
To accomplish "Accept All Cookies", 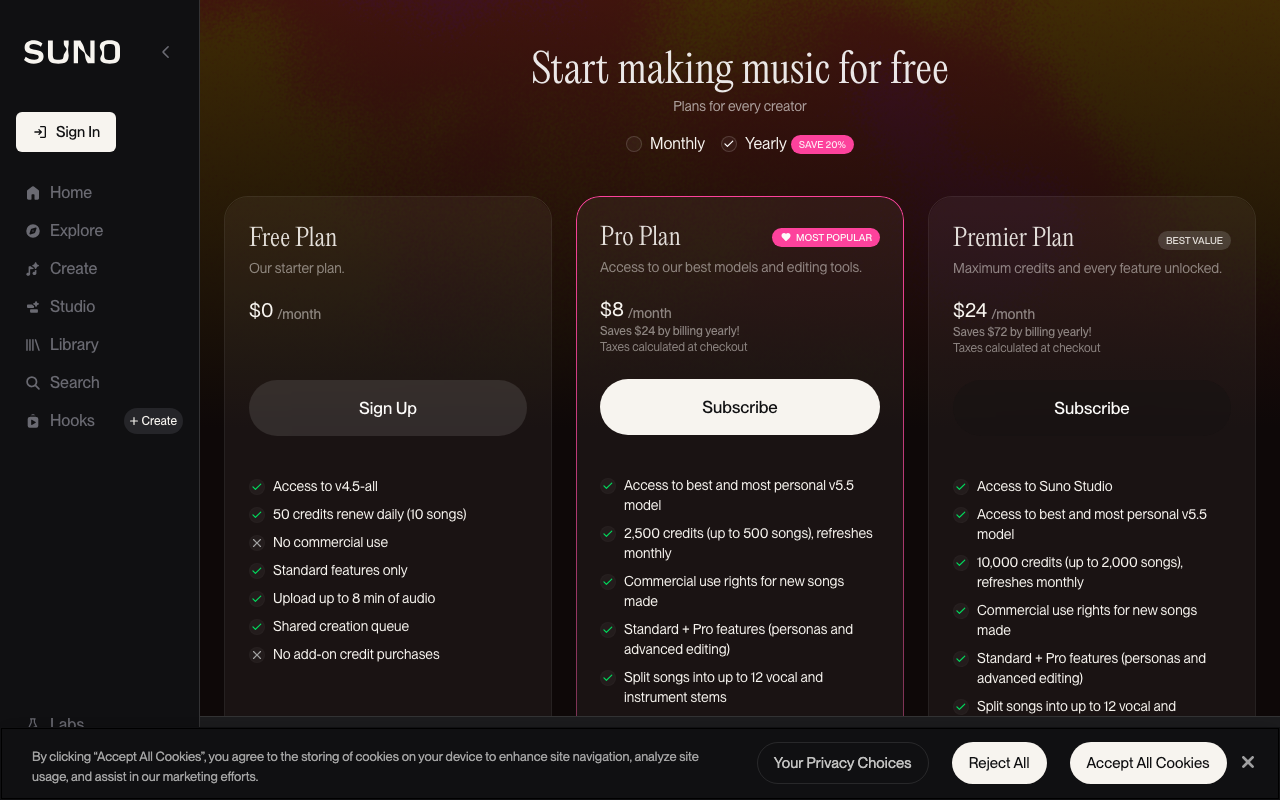I will [x=1148, y=762].
